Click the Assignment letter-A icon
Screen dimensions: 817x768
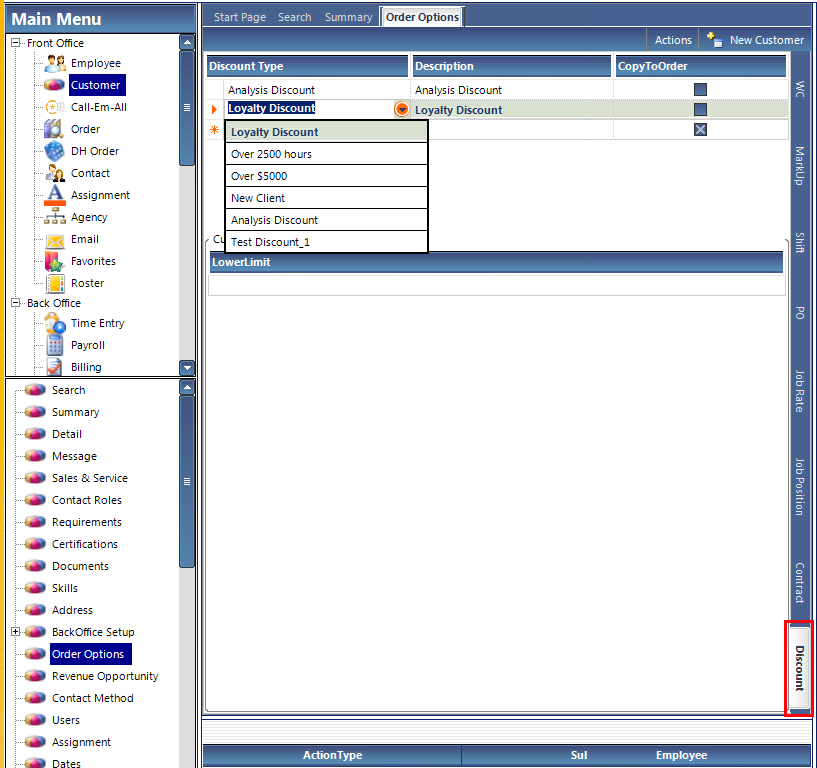pyautogui.click(x=55, y=195)
